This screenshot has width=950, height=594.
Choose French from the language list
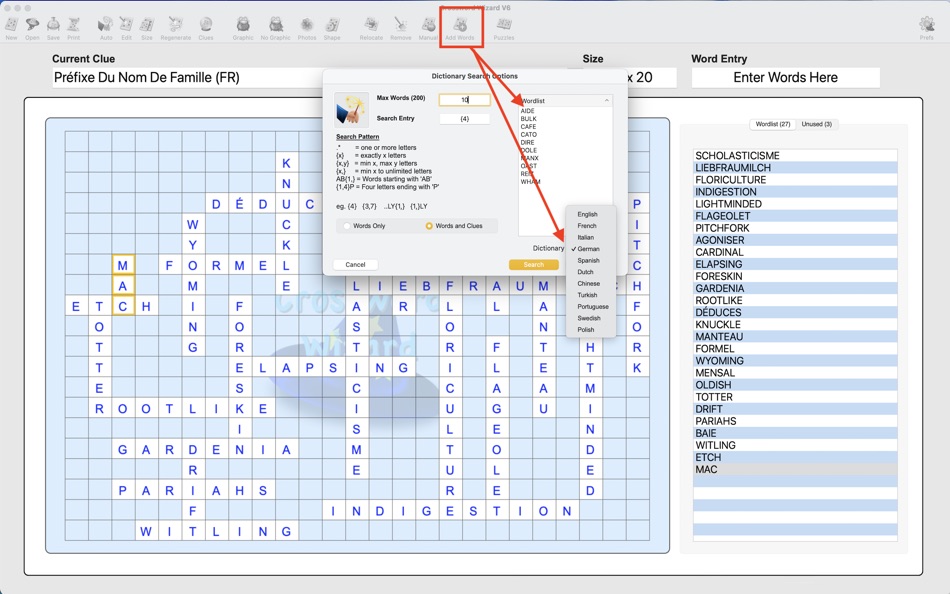[x=587, y=226]
